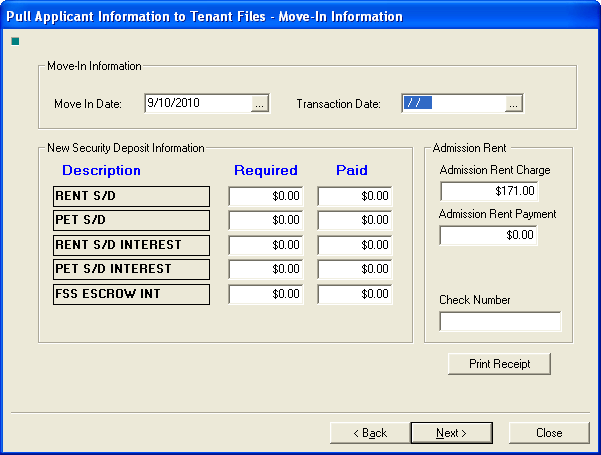Select RENT S/D INTEREST Required field
This screenshot has height=455, width=601.
(266, 245)
